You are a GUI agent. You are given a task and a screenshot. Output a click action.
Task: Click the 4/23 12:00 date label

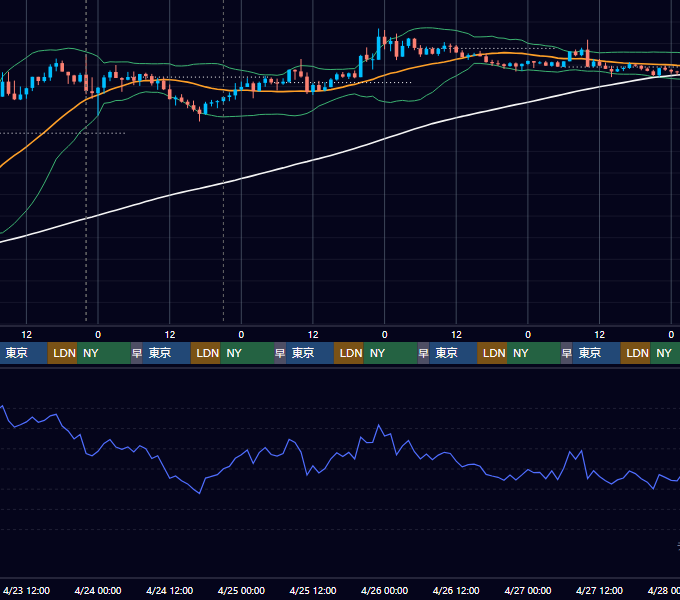[x=26, y=590]
